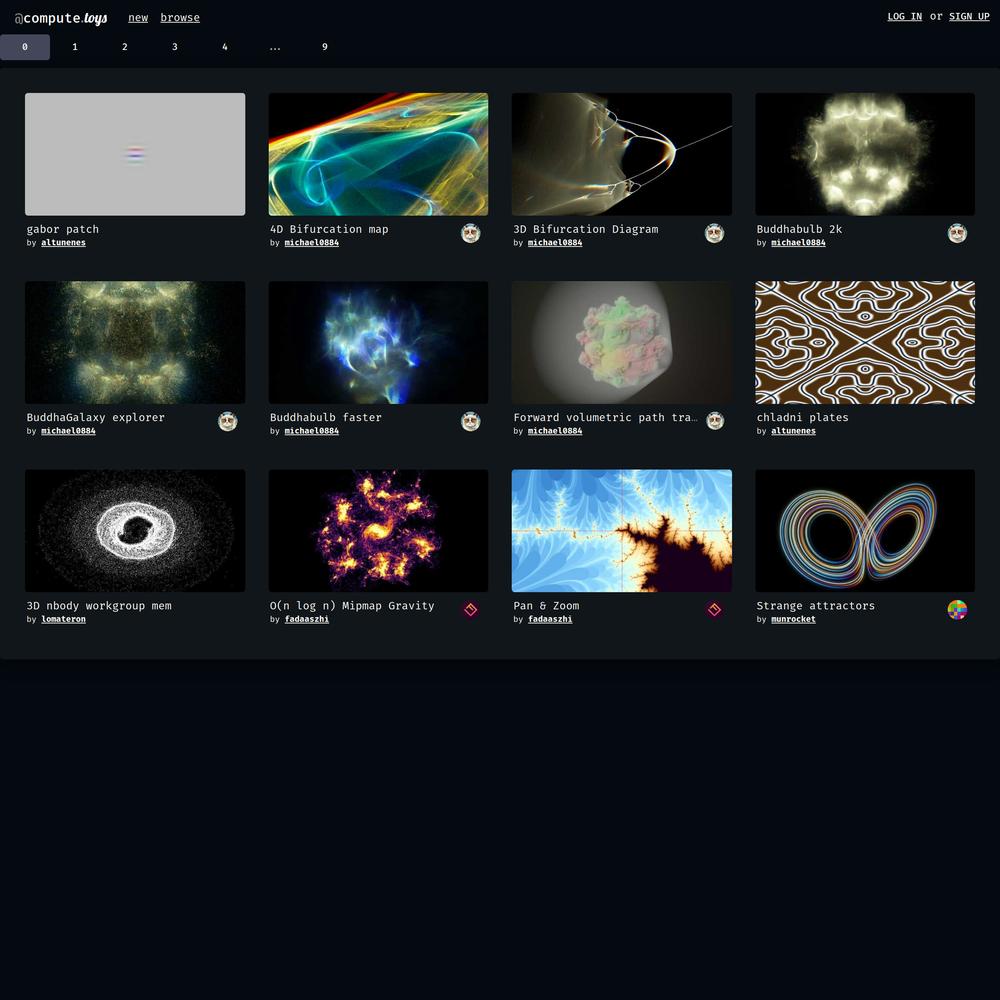Open fadaaszhi profile under Pan & Zoom
Screen dimensions: 1000x1000
550,619
